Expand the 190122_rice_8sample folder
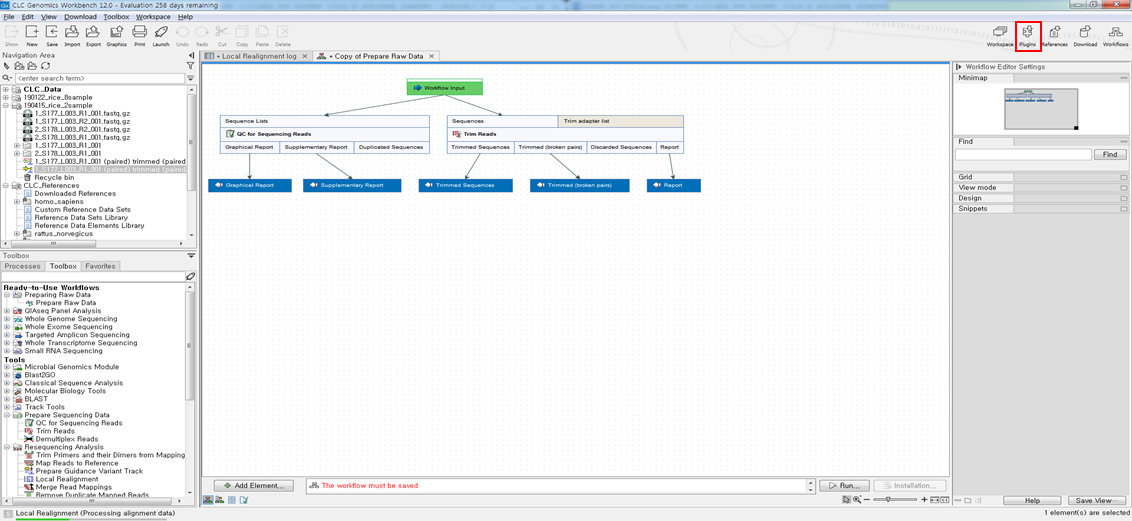The width and height of the screenshot is (1132, 521). tap(6, 97)
